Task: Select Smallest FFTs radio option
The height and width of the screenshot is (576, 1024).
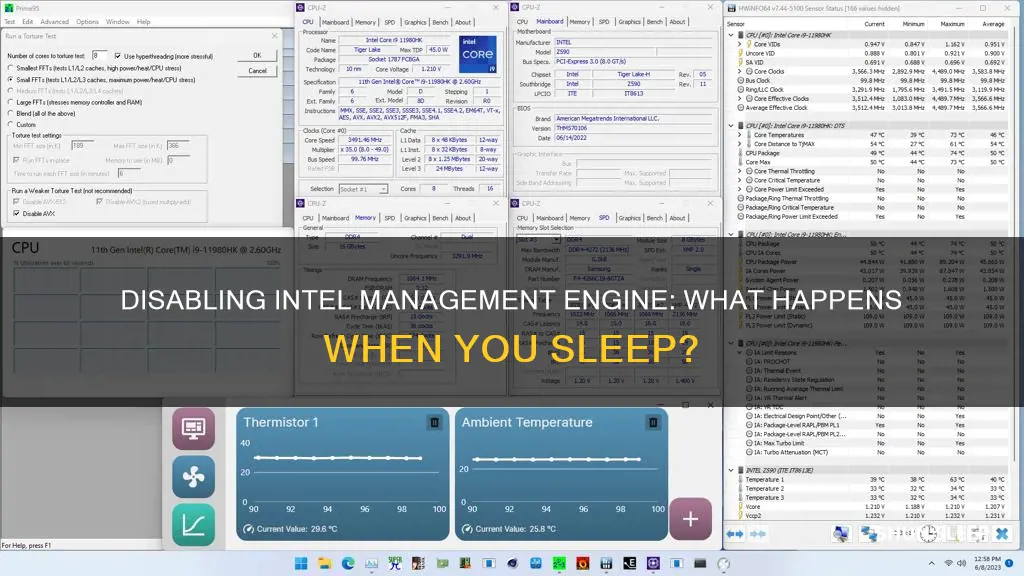Action: click(10, 68)
